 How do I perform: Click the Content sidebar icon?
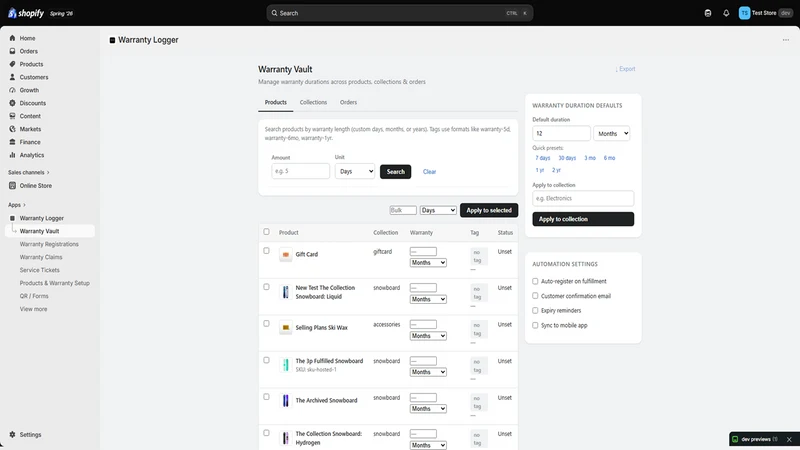click(12, 116)
